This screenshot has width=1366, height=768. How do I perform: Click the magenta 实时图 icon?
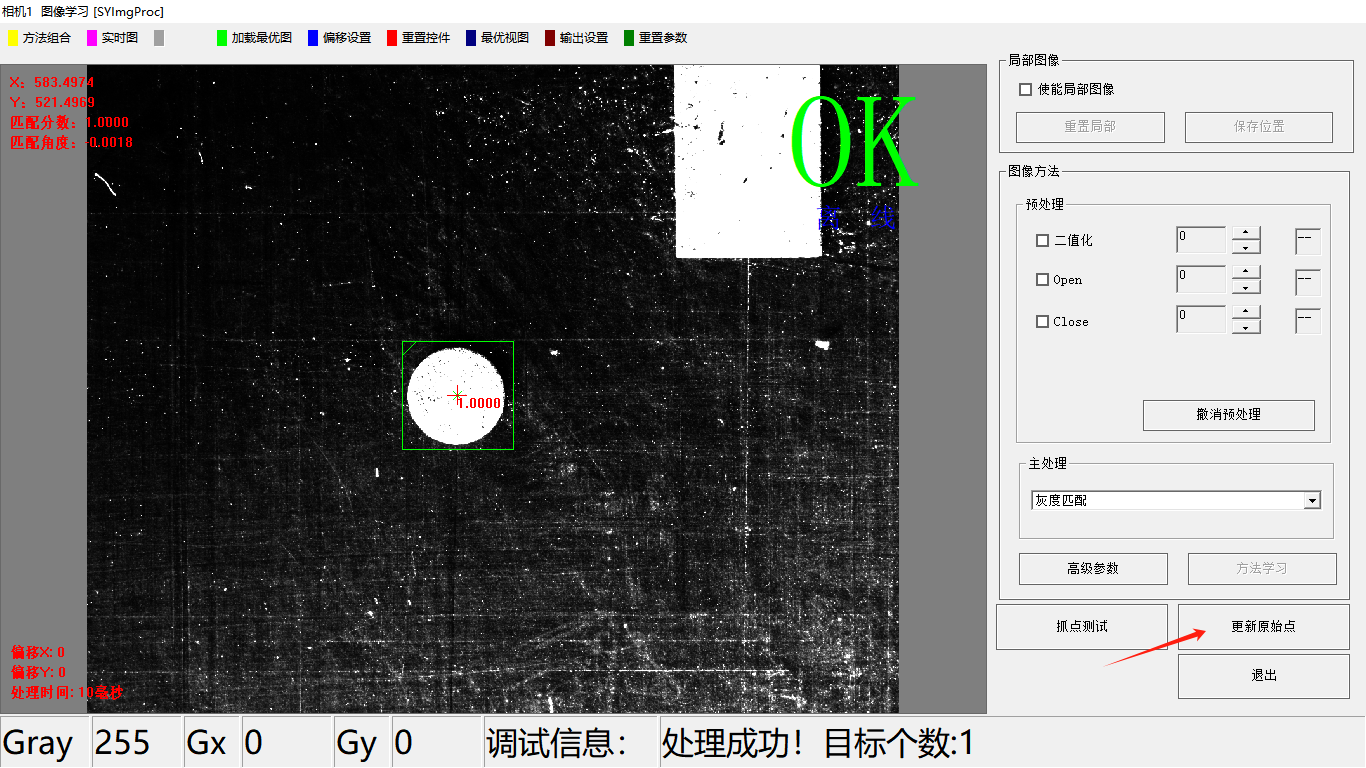coord(92,38)
